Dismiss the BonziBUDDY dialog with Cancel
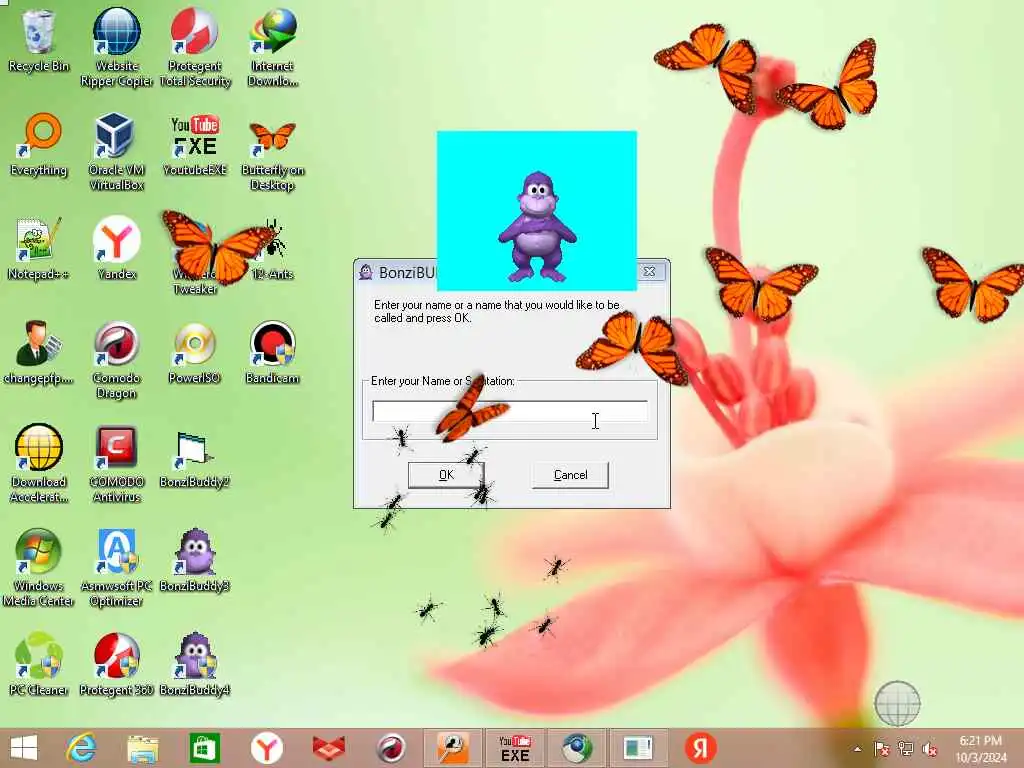The width and height of the screenshot is (1024, 768). click(x=570, y=475)
